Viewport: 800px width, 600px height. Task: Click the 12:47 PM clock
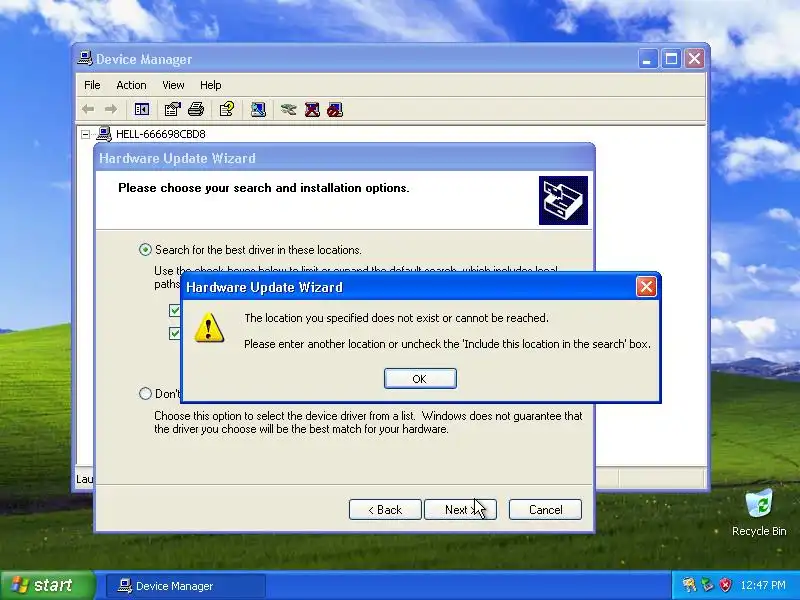point(763,585)
